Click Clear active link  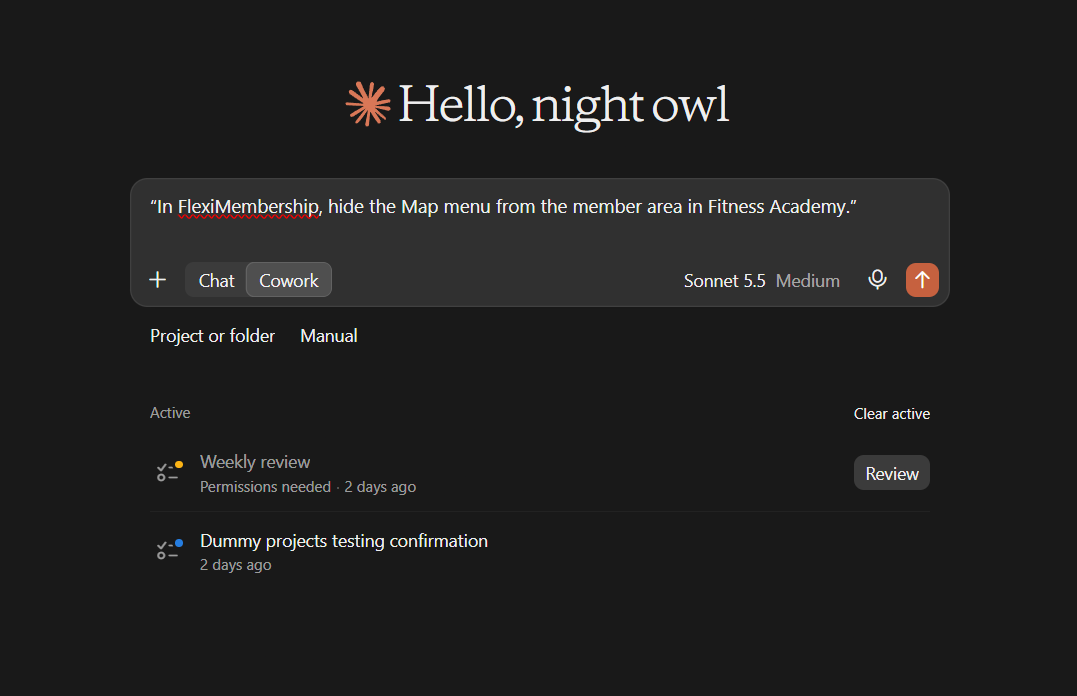(892, 414)
